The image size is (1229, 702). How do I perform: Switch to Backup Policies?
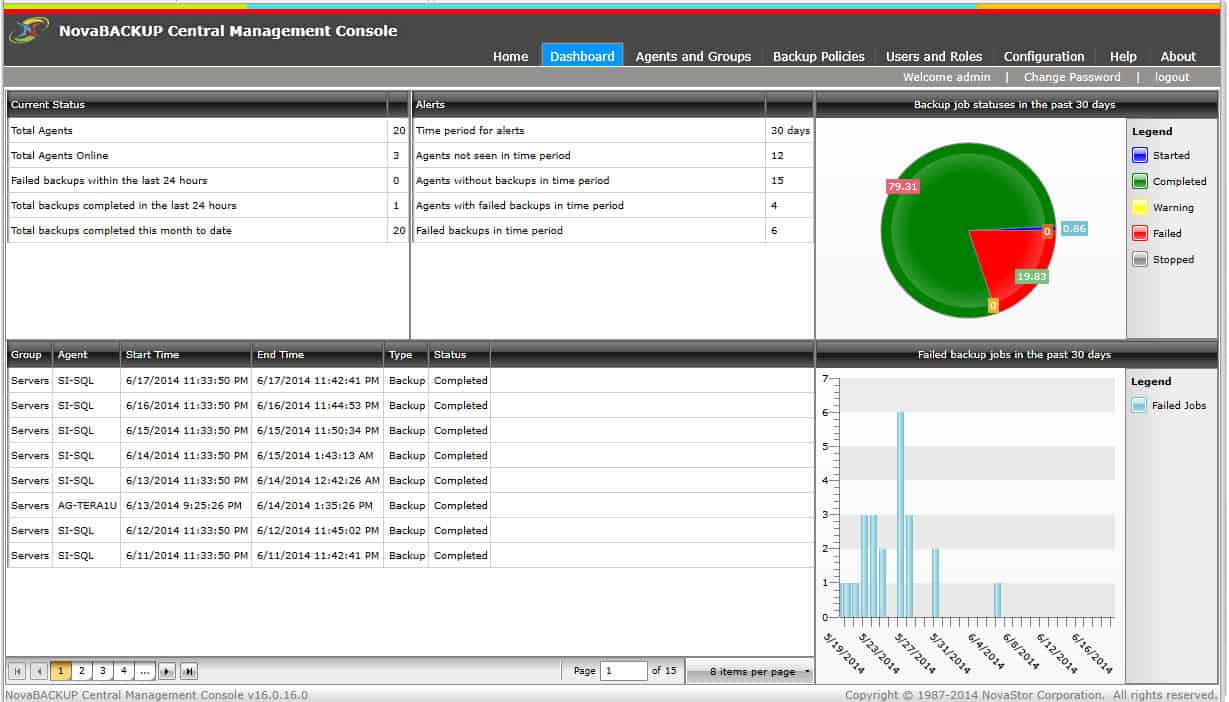coord(819,56)
